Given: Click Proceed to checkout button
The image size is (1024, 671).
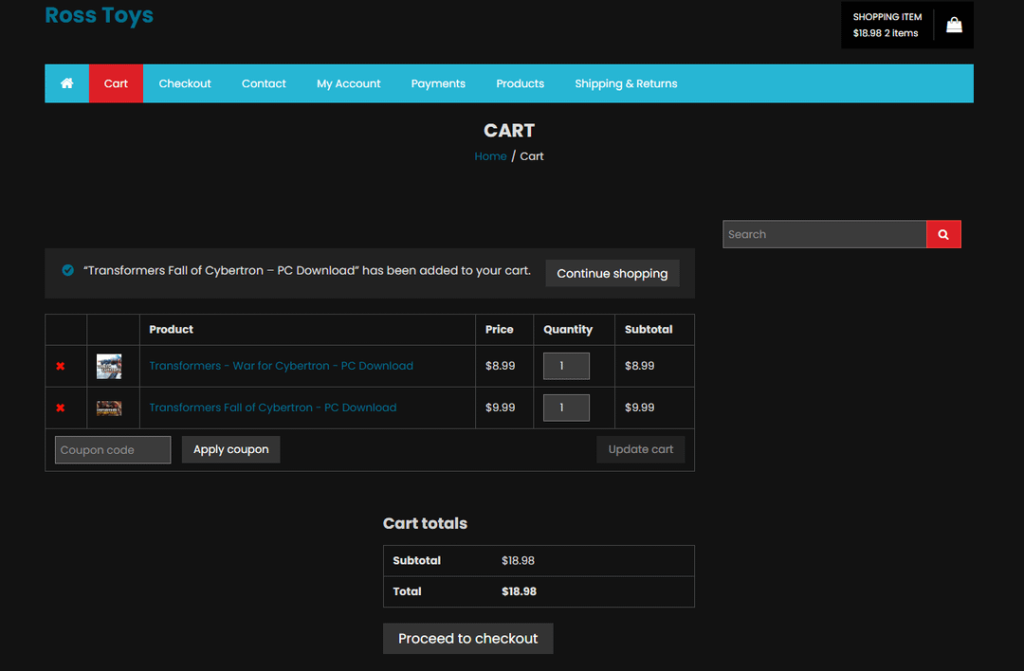Looking at the screenshot, I should pyautogui.click(x=468, y=638).
